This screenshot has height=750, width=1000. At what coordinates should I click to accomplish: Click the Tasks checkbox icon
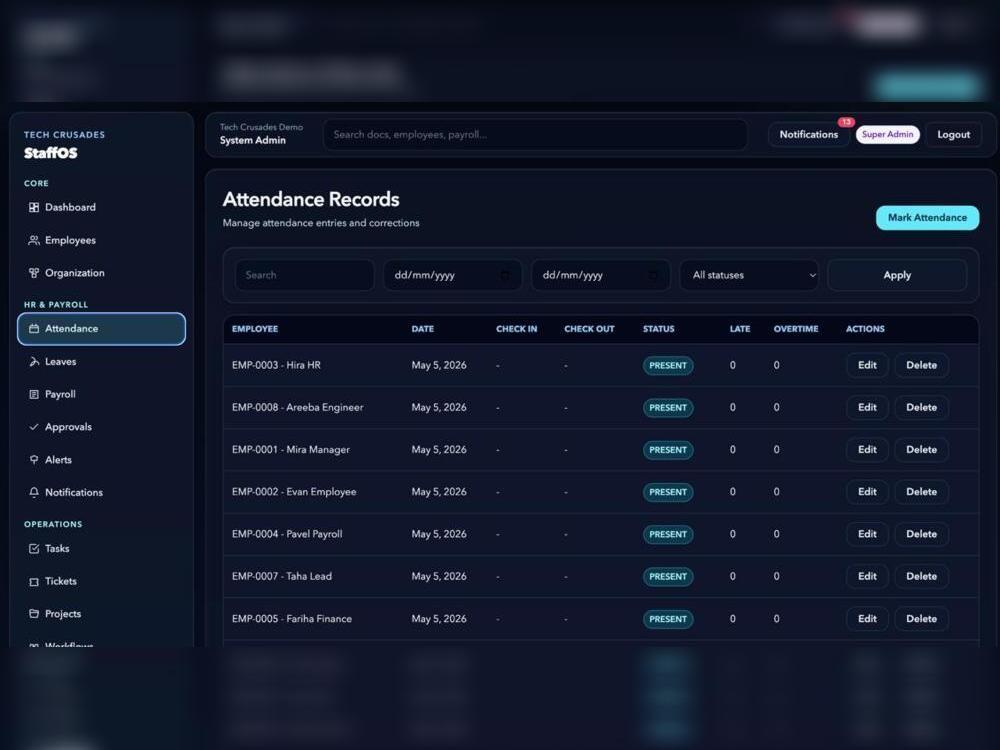34,548
